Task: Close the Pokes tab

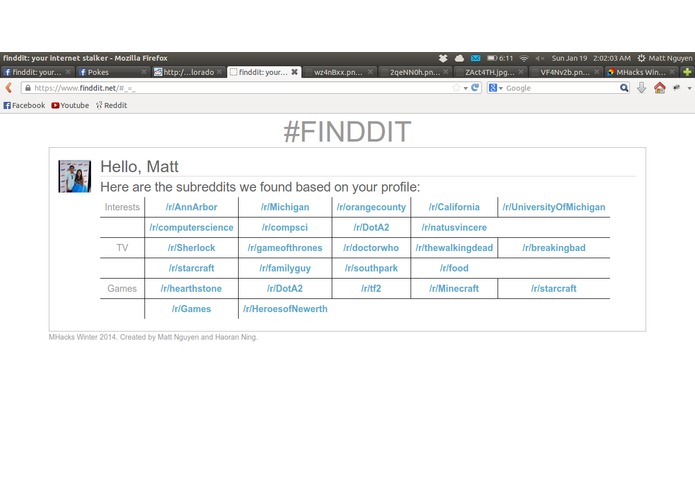Action: point(144,72)
